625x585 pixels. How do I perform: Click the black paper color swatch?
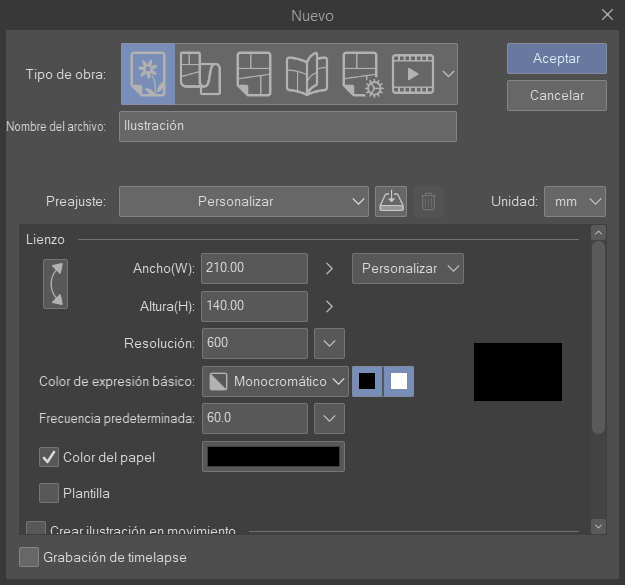coord(273,457)
